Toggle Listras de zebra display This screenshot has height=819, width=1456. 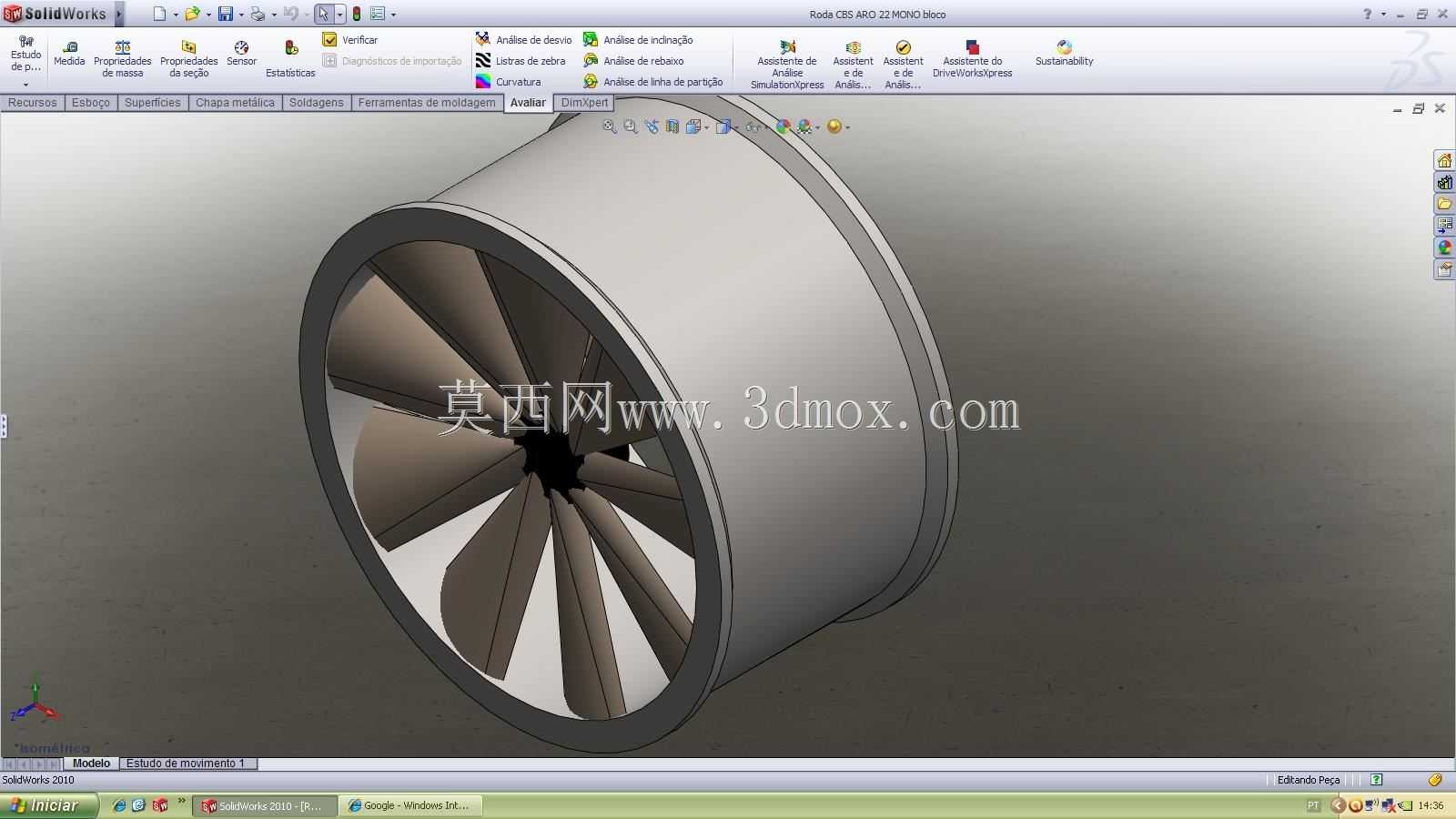(521, 61)
